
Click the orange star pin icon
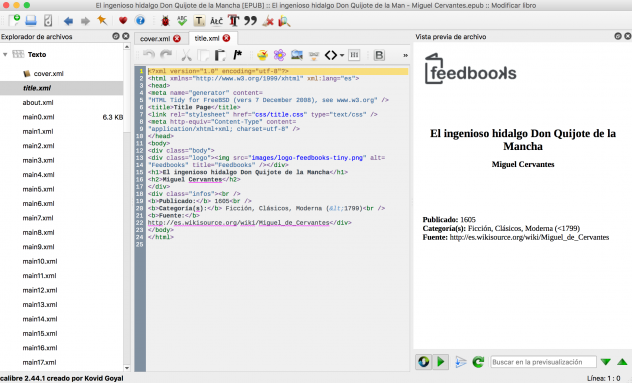click(x=102, y=20)
